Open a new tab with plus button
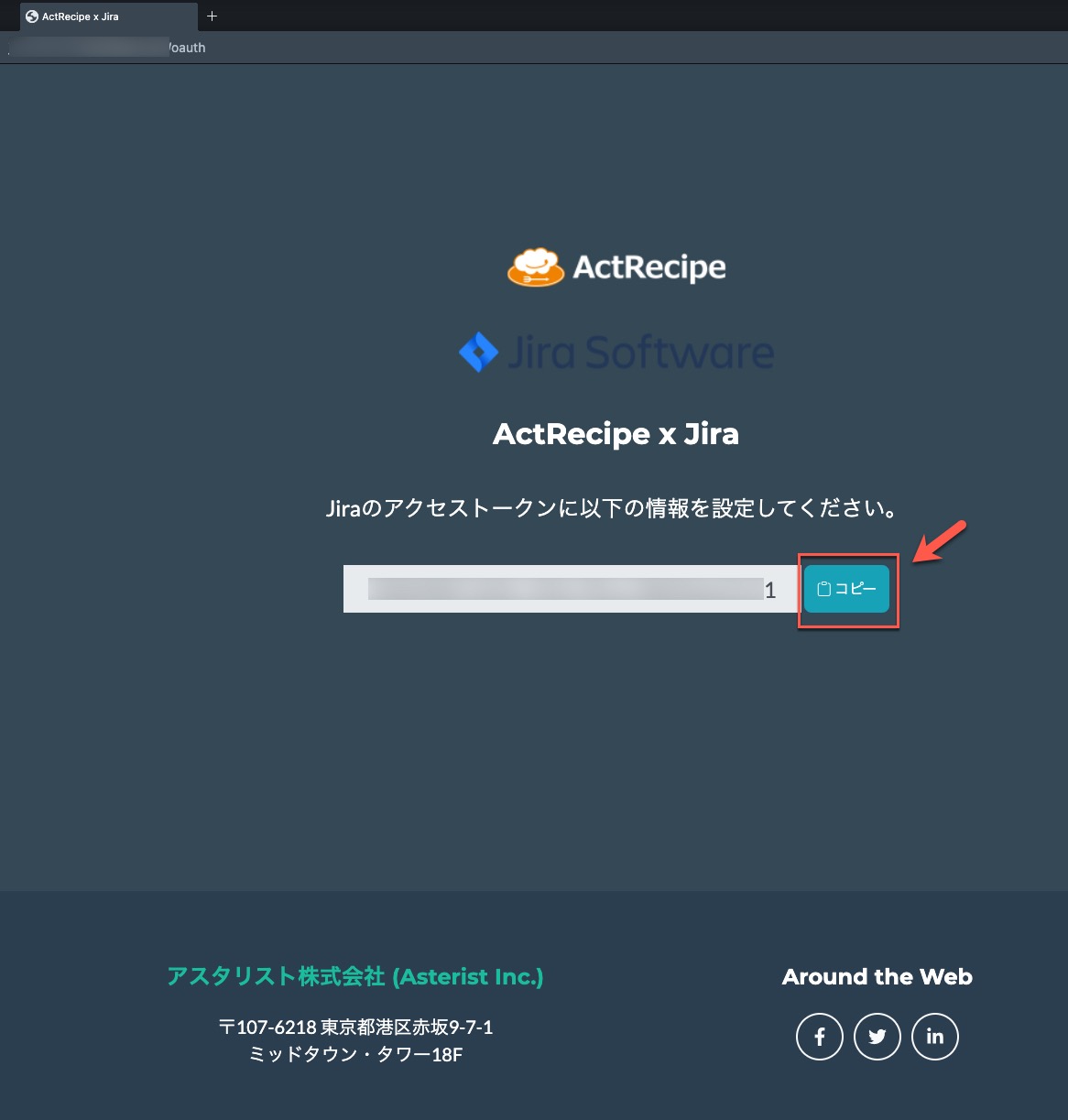1068x1120 pixels. pos(212,16)
